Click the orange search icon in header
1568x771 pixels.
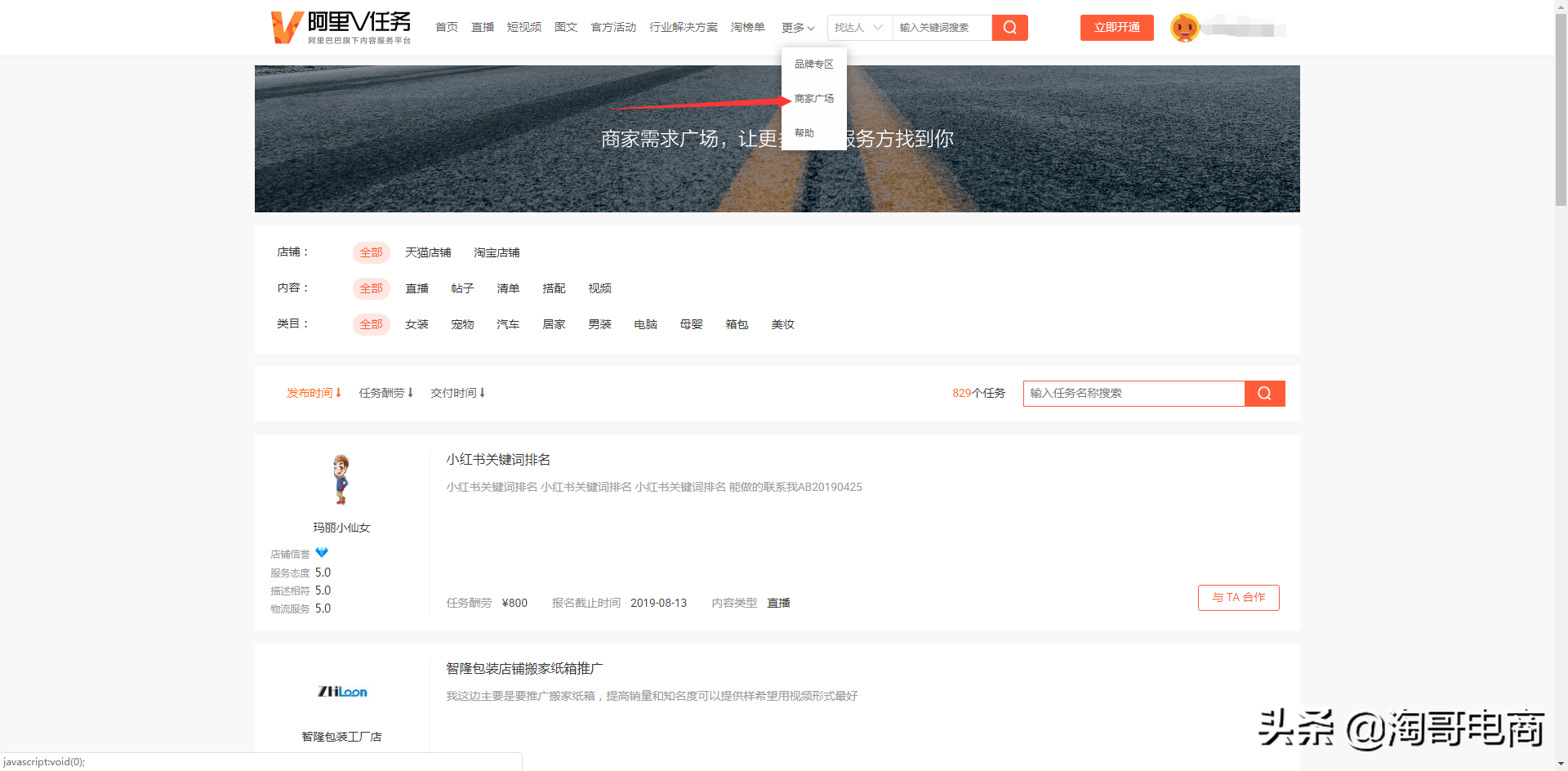click(x=1009, y=28)
